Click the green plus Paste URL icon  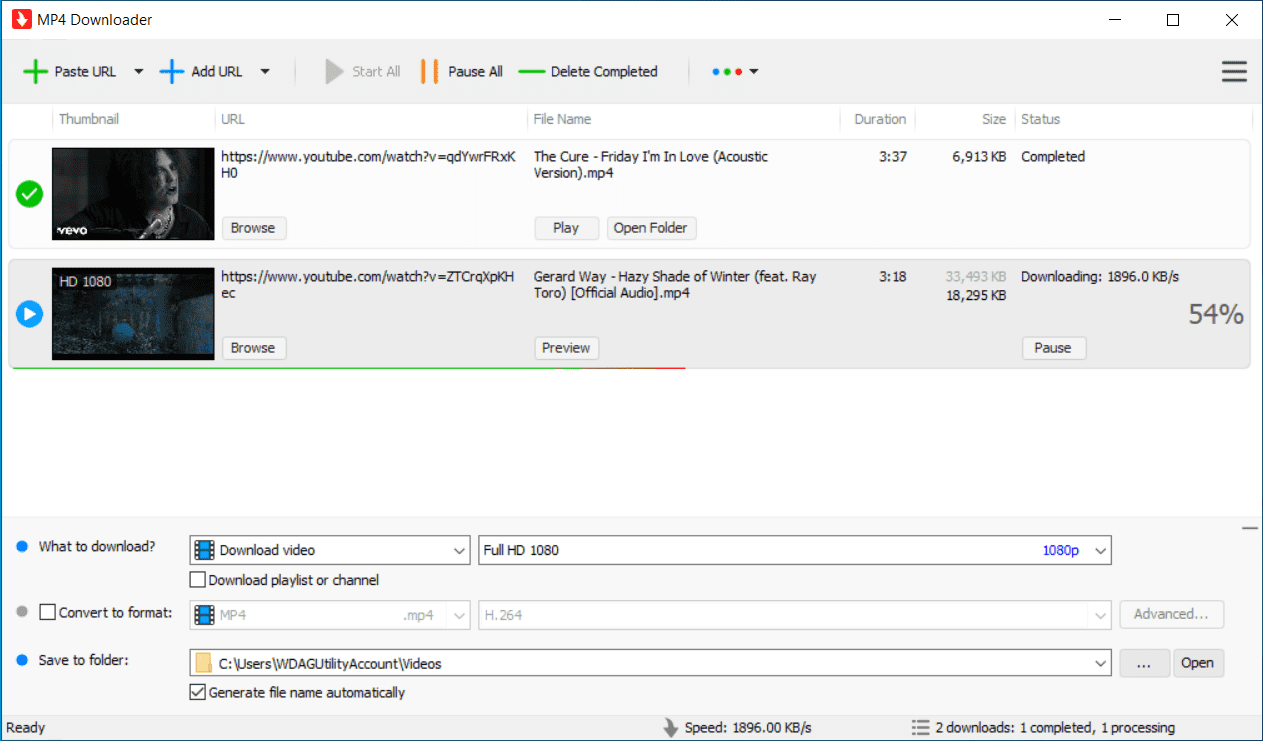coord(35,71)
